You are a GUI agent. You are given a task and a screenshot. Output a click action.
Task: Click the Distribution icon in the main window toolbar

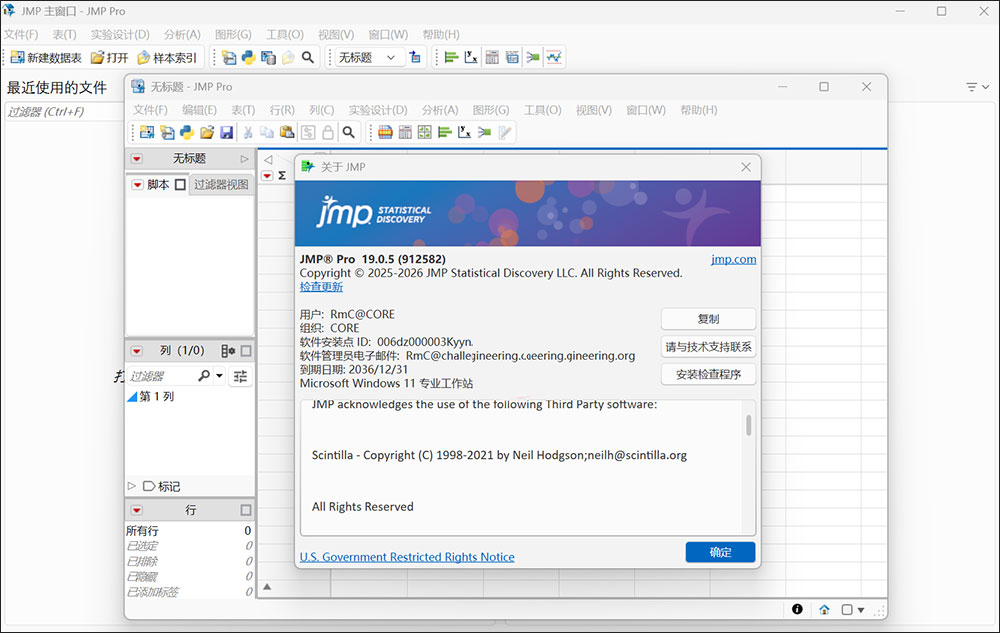pyautogui.click(x=451, y=57)
